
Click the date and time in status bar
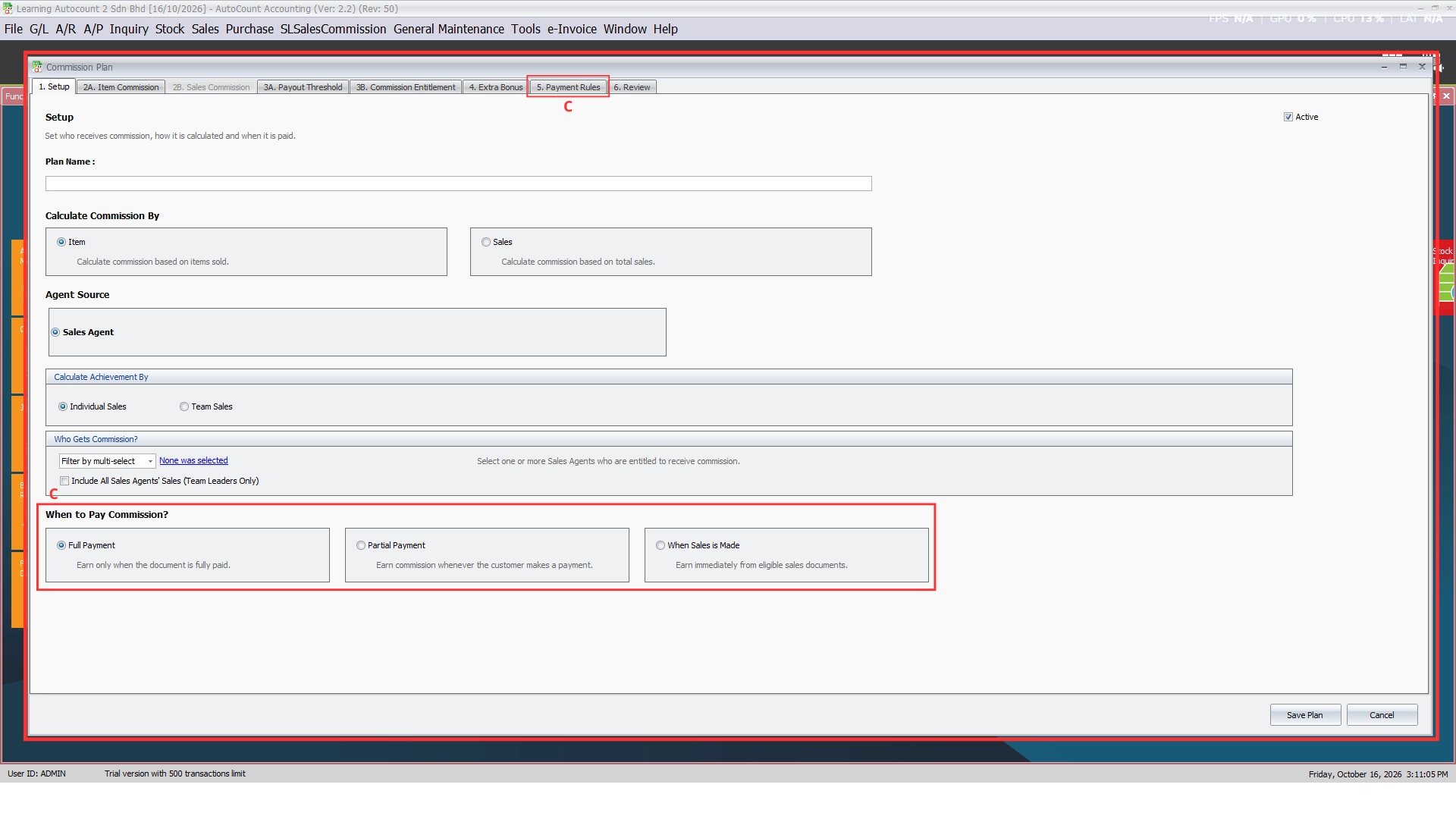click(x=1378, y=774)
